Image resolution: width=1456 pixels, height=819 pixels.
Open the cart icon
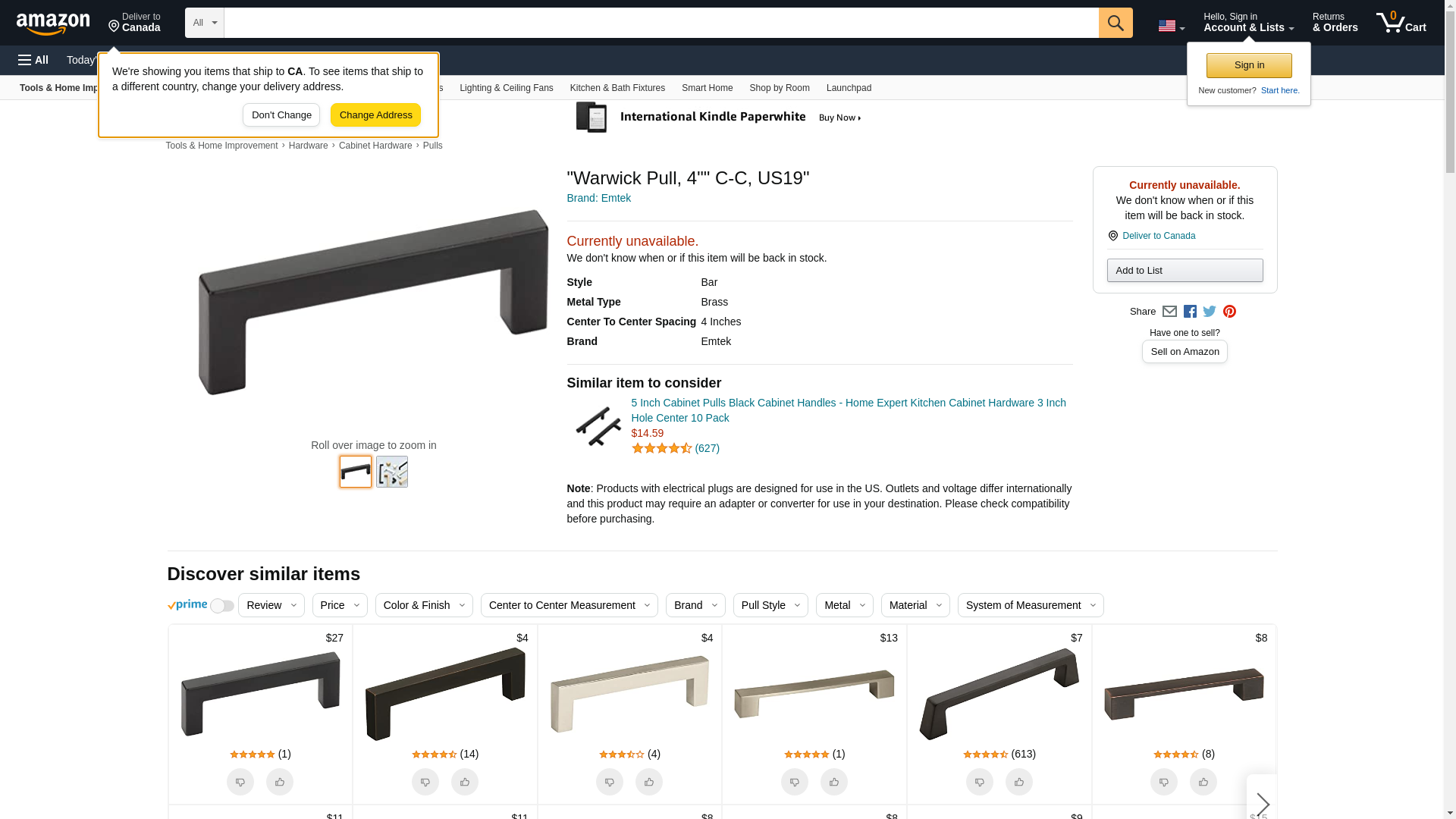1401,23
